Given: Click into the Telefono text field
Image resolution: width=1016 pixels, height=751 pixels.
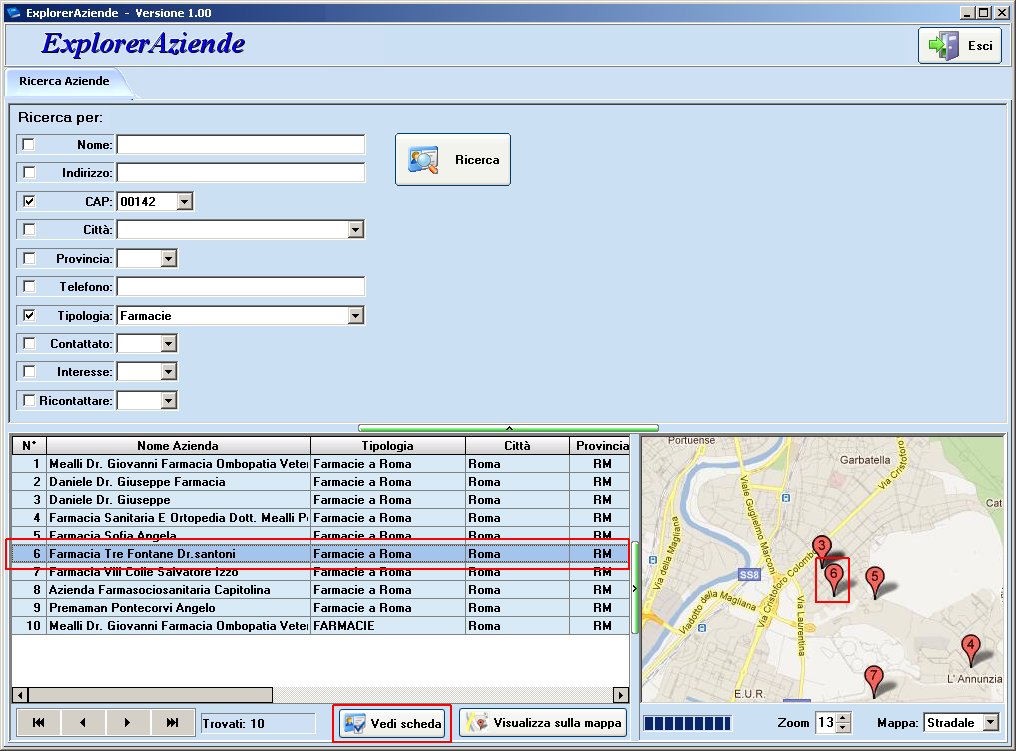Looking at the screenshot, I should [240, 286].
